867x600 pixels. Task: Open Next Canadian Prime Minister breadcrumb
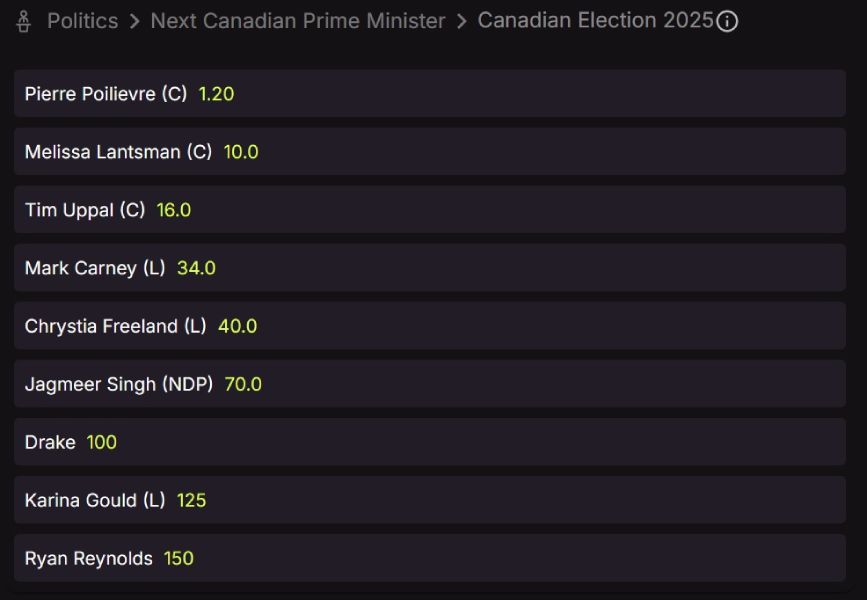[x=297, y=21]
